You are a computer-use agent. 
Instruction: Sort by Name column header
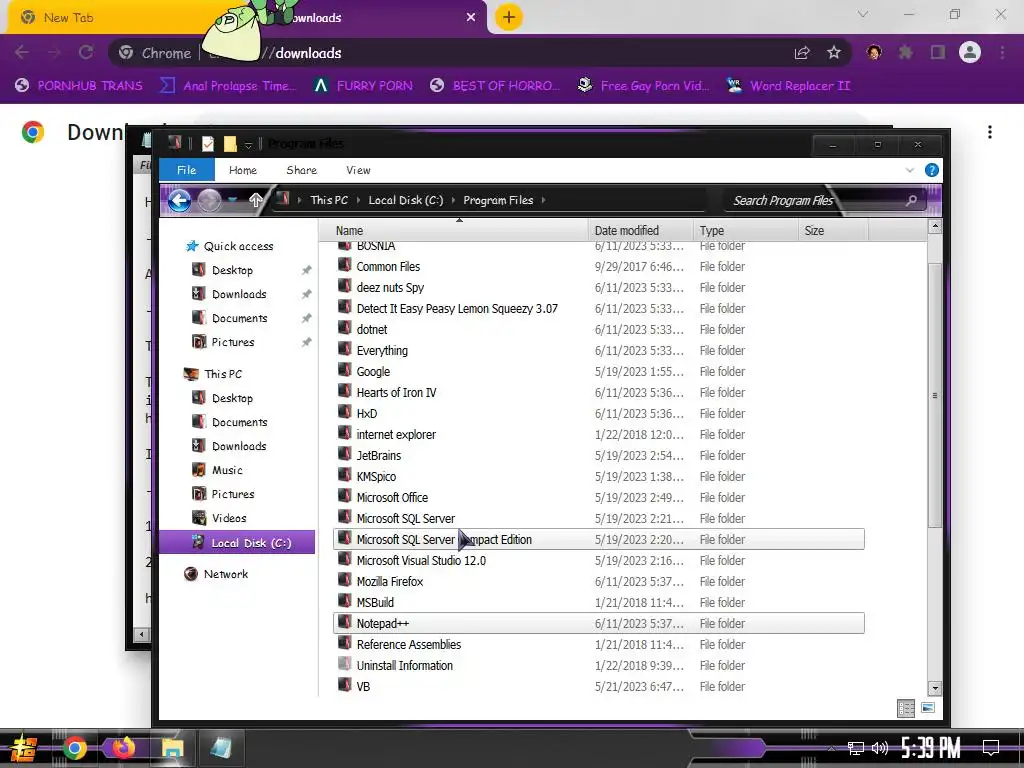(x=453, y=231)
